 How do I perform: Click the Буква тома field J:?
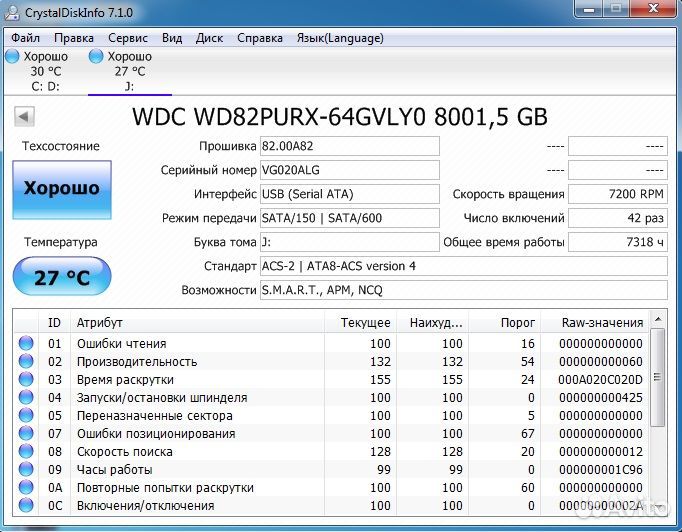coord(350,242)
